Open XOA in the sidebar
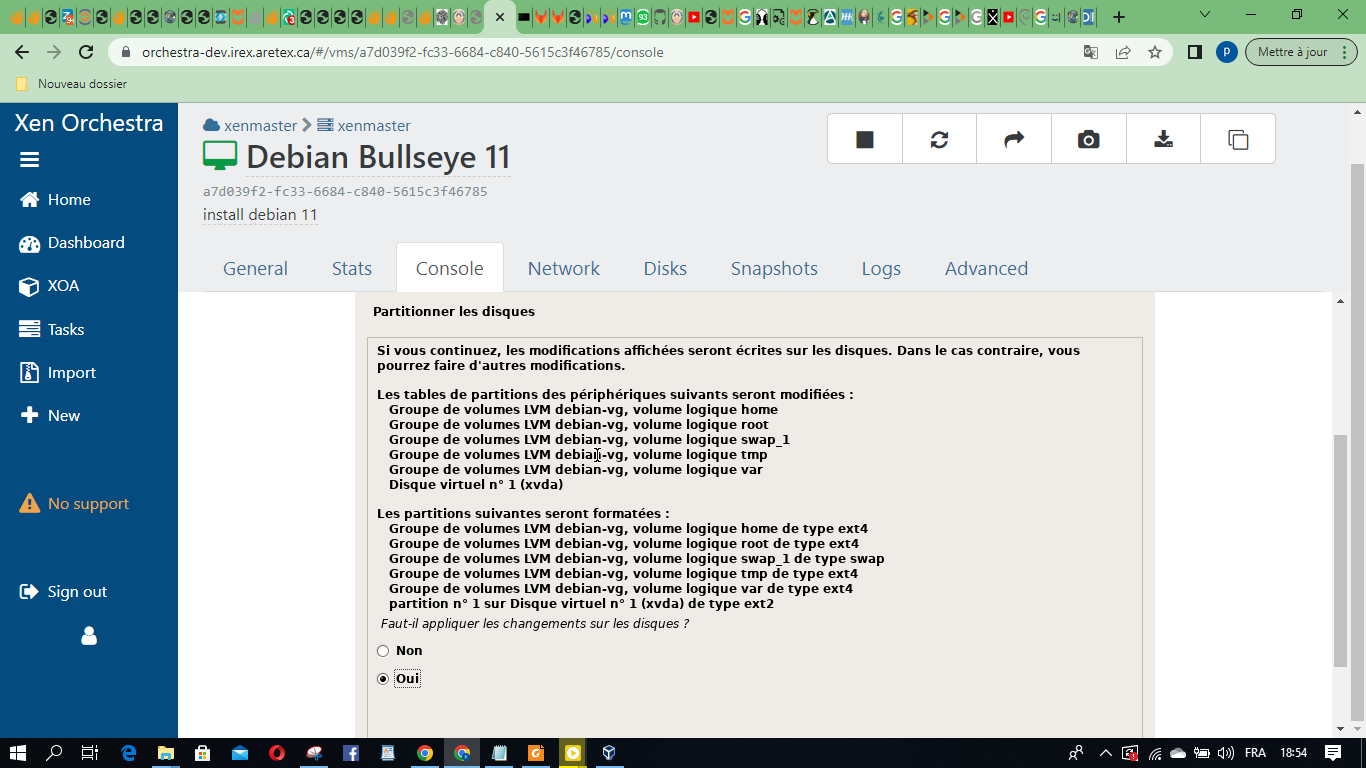The height and width of the screenshot is (768, 1366). point(49,286)
